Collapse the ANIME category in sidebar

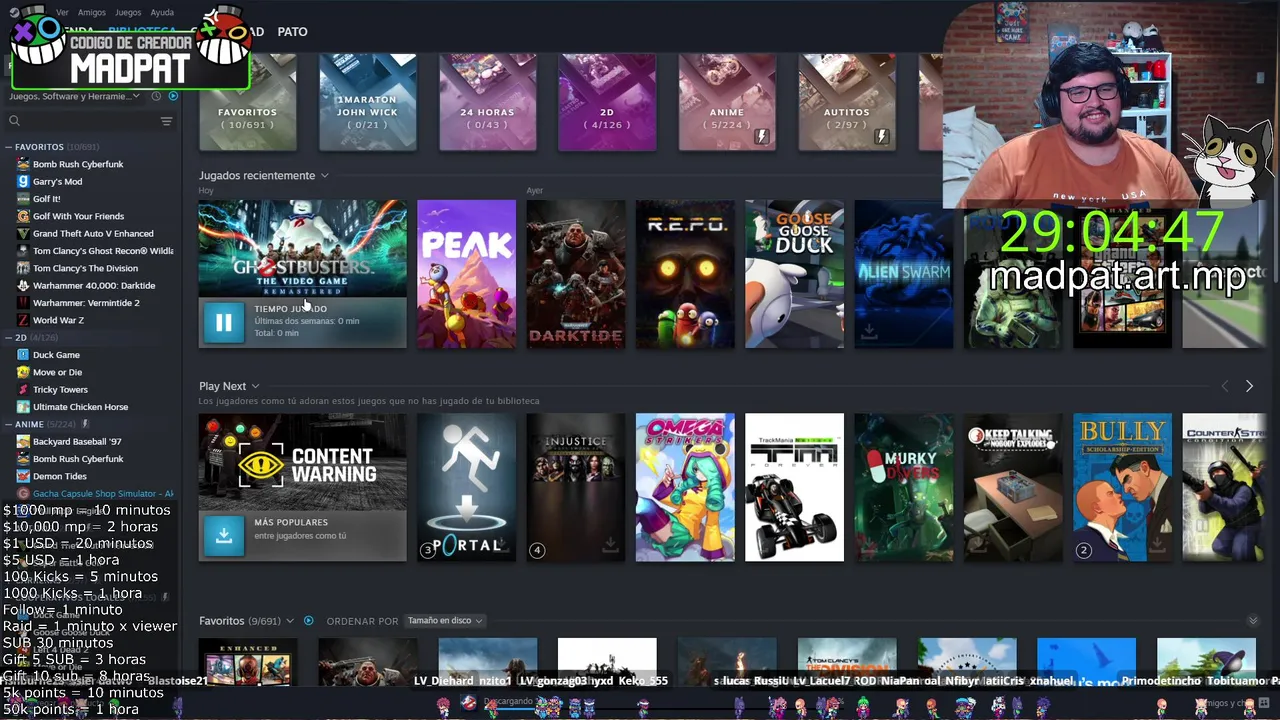[9, 424]
